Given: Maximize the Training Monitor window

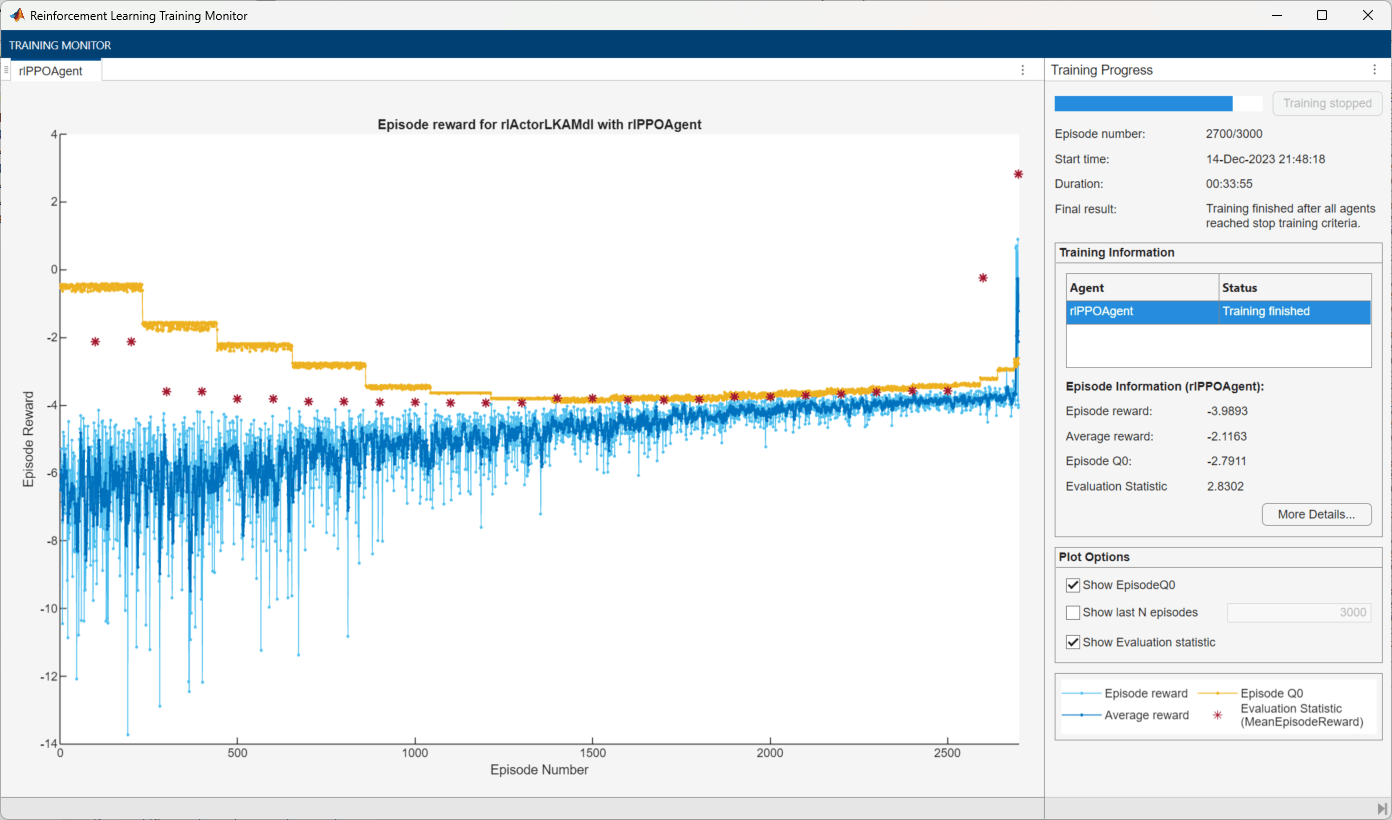Looking at the screenshot, I should tap(1321, 15).
